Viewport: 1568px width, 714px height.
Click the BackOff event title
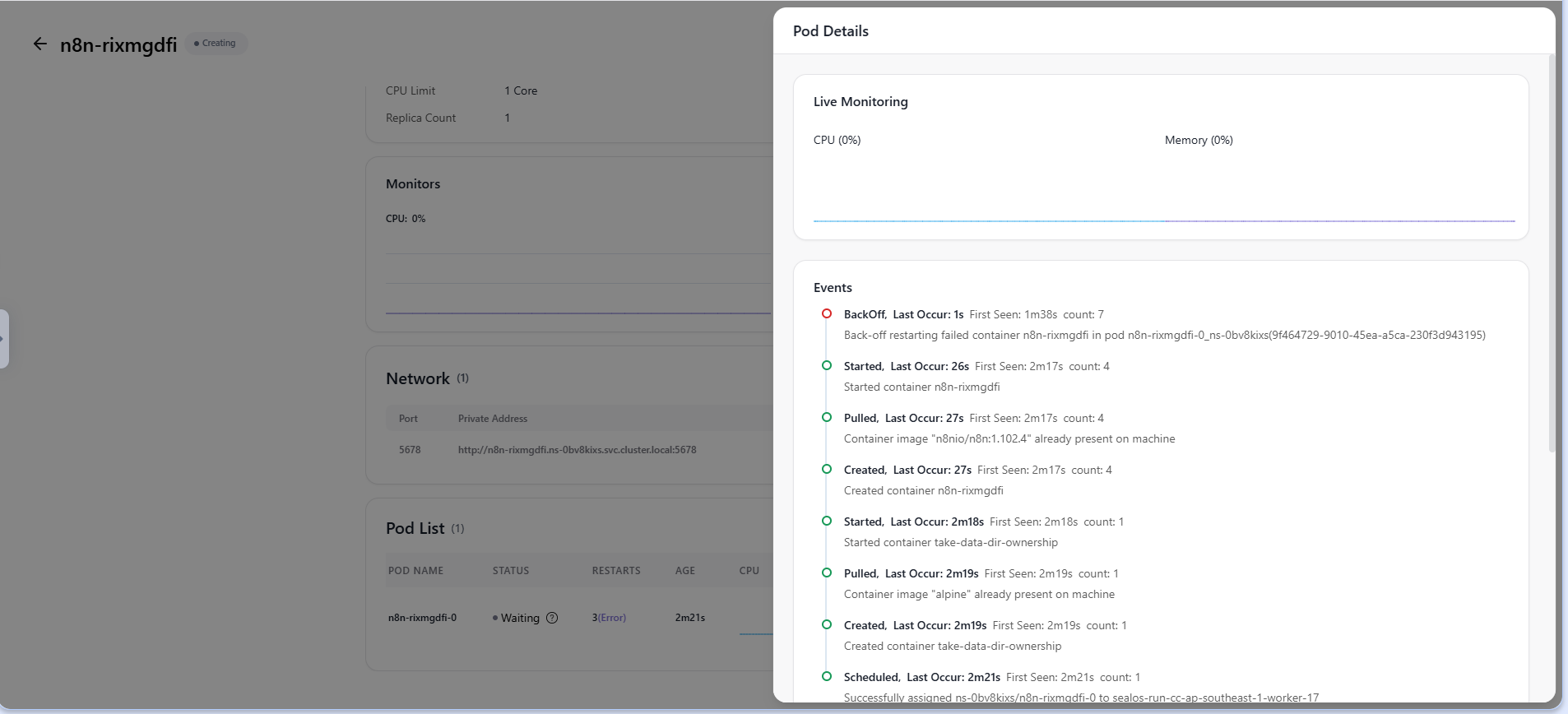pos(865,314)
